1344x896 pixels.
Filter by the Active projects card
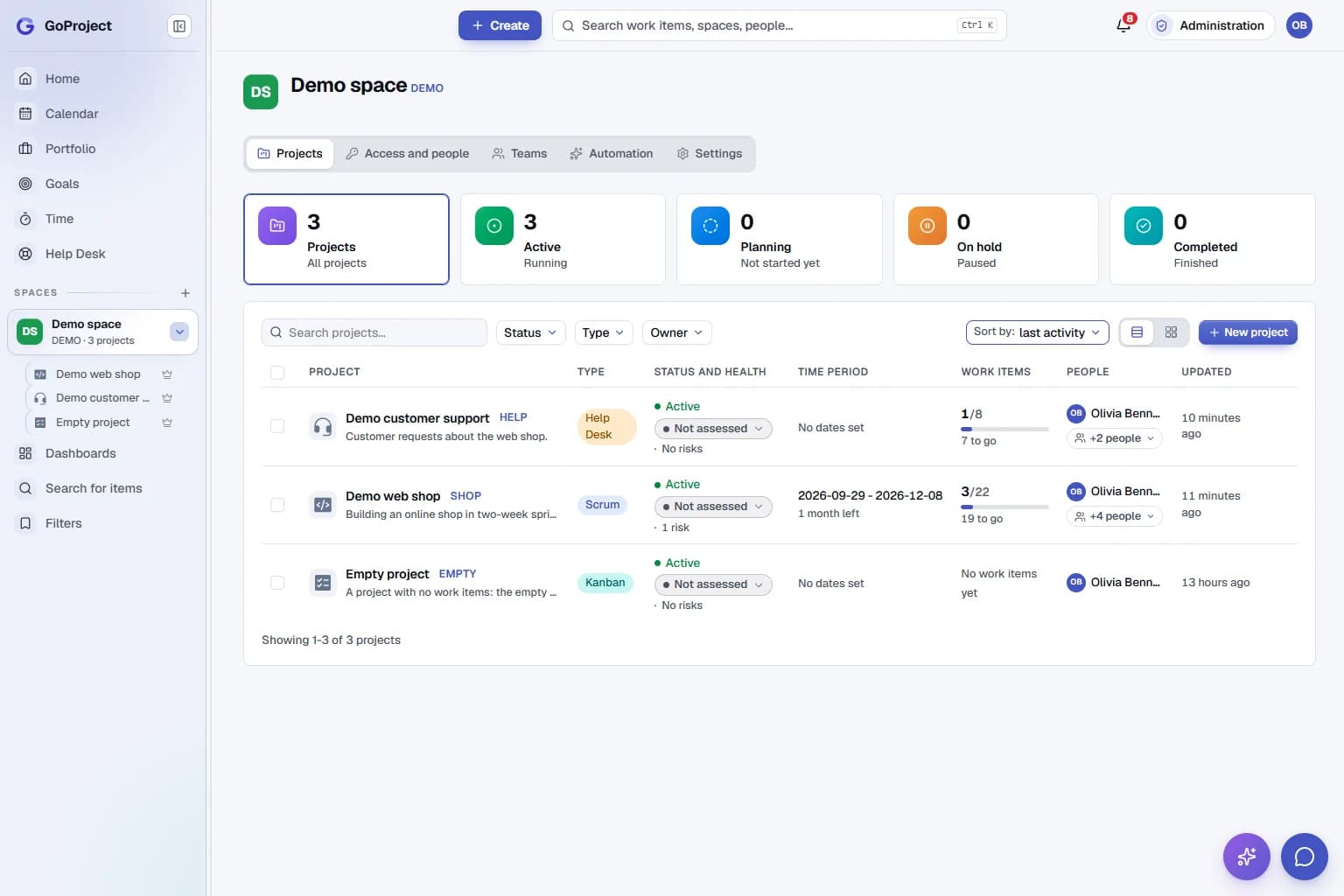pyautogui.click(x=563, y=239)
